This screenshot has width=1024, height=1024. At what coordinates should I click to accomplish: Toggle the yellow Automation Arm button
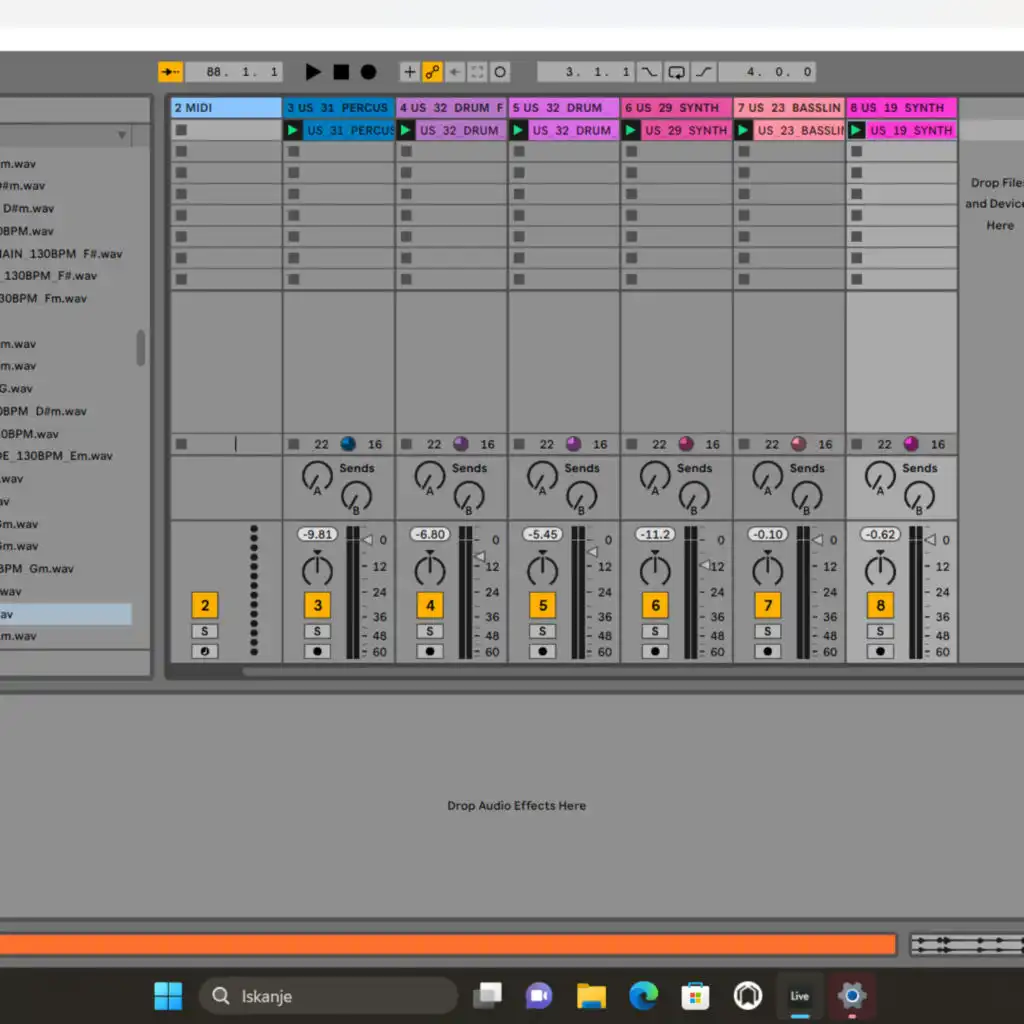pyautogui.click(x=432, y=72)
